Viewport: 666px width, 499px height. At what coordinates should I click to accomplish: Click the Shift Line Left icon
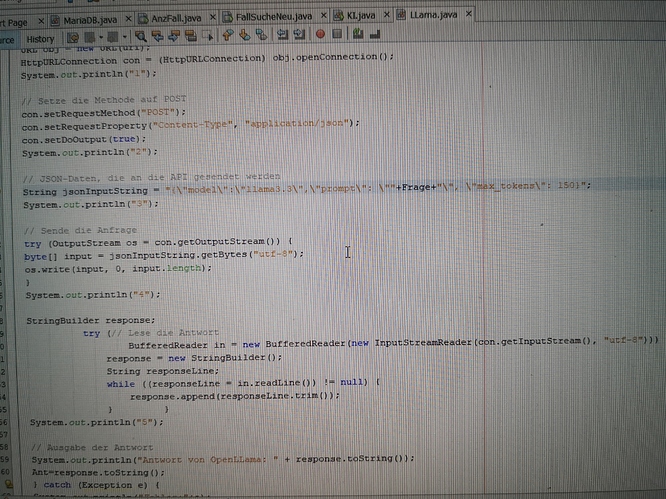tap(282, 34)
